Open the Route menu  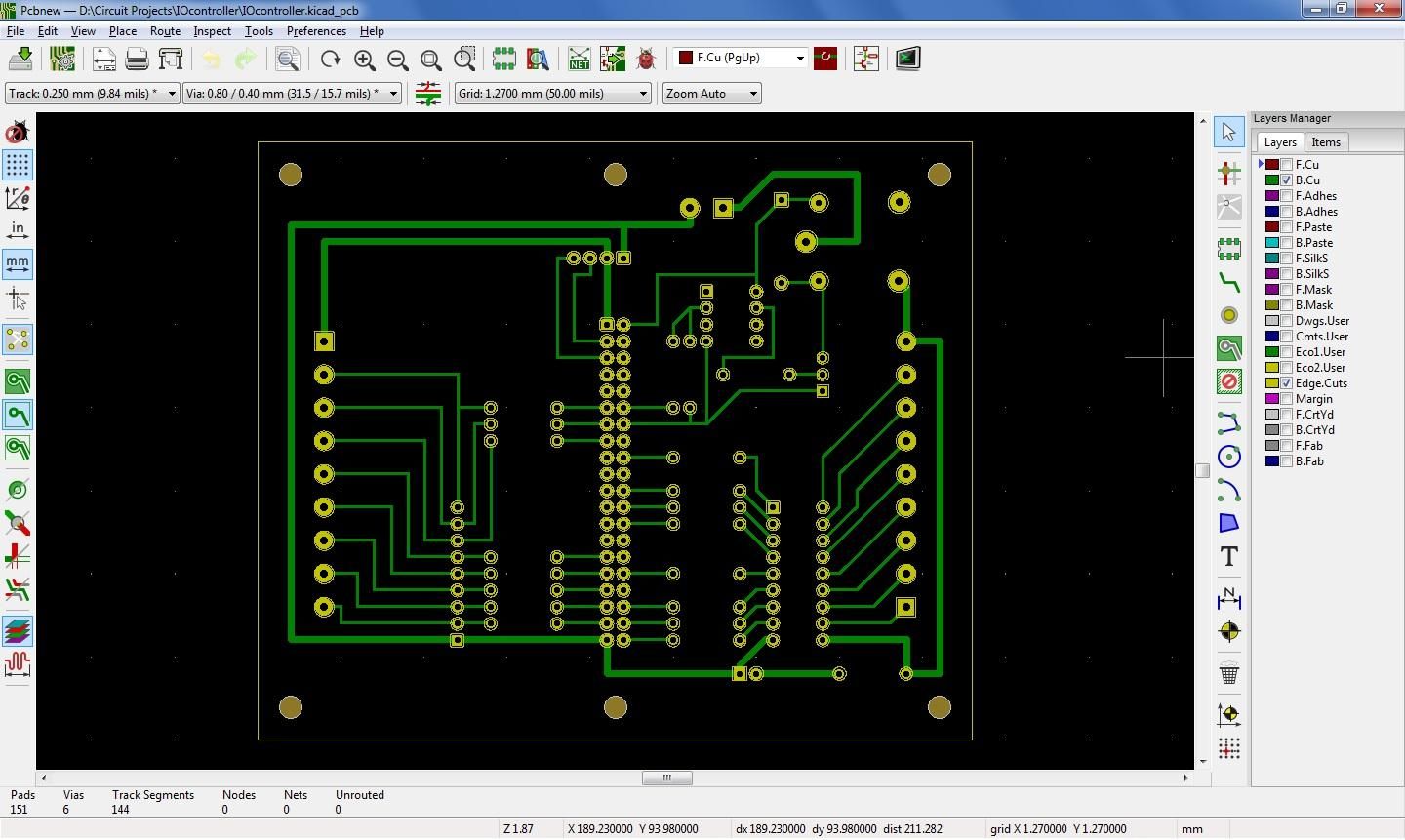[x=165, y=31]
